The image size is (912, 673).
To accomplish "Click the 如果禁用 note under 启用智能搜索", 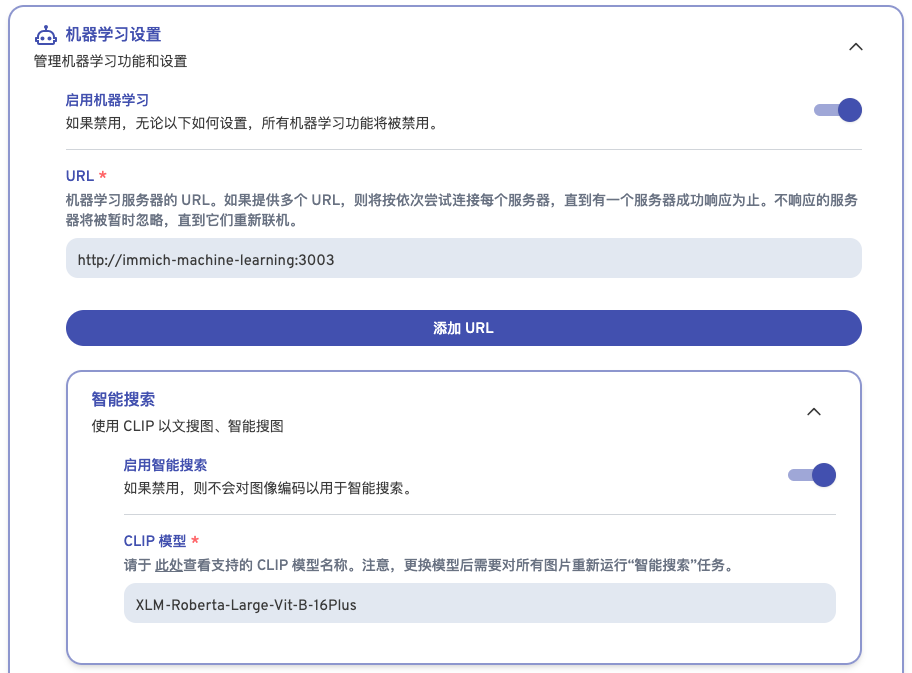I will (x=267, y=489).
